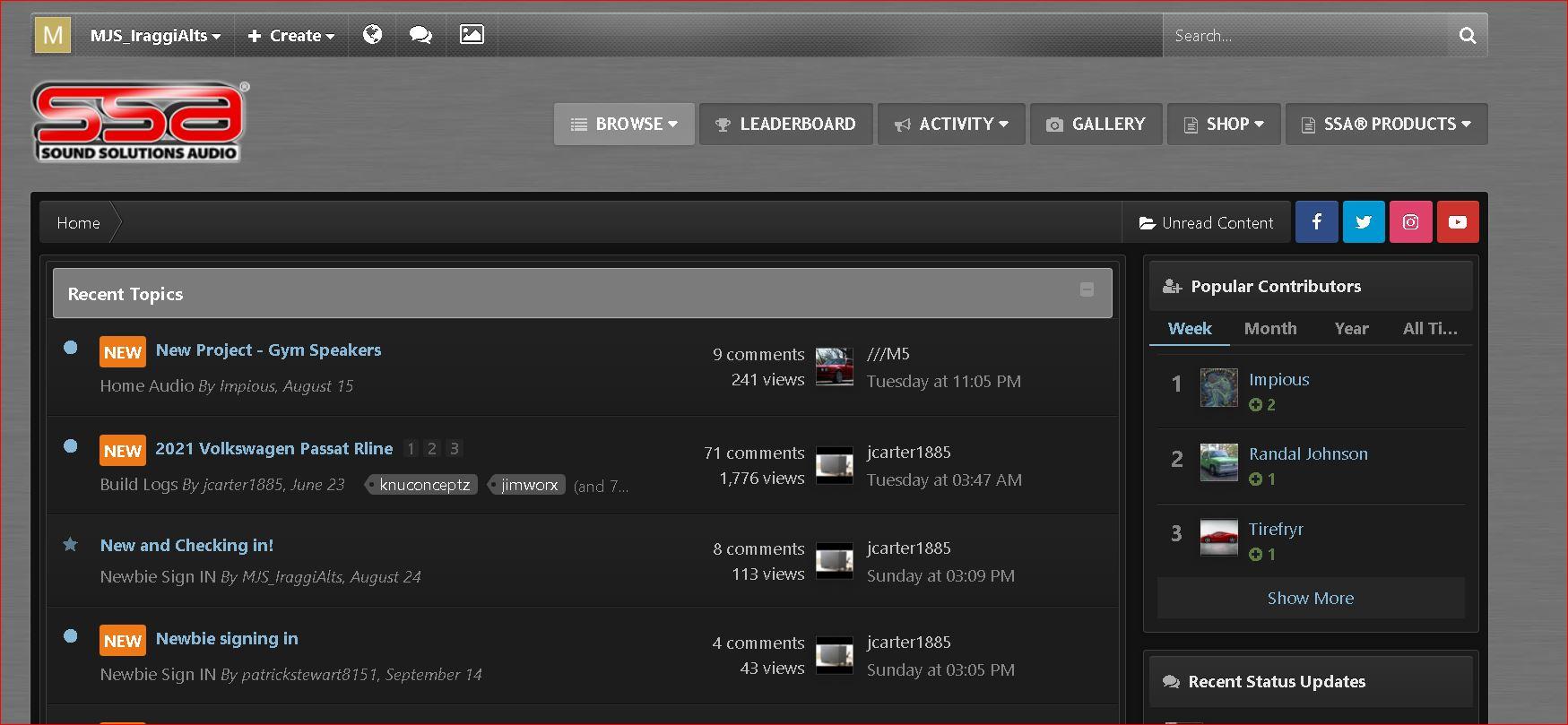Open topic New Project - Gym Speakers
1568x725 pixels.
268,350
